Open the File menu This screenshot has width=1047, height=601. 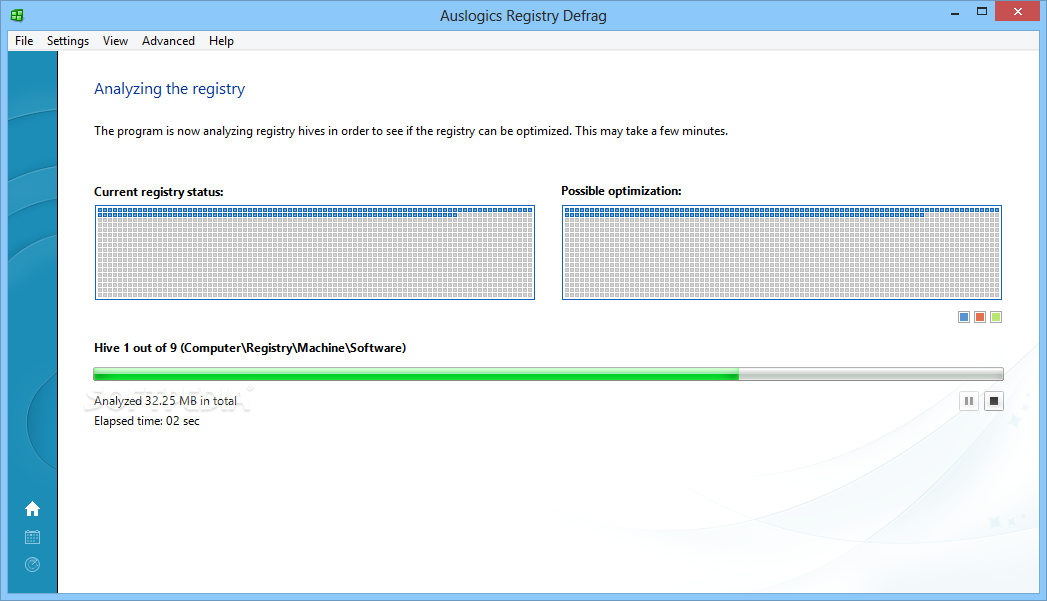point(24,41)
